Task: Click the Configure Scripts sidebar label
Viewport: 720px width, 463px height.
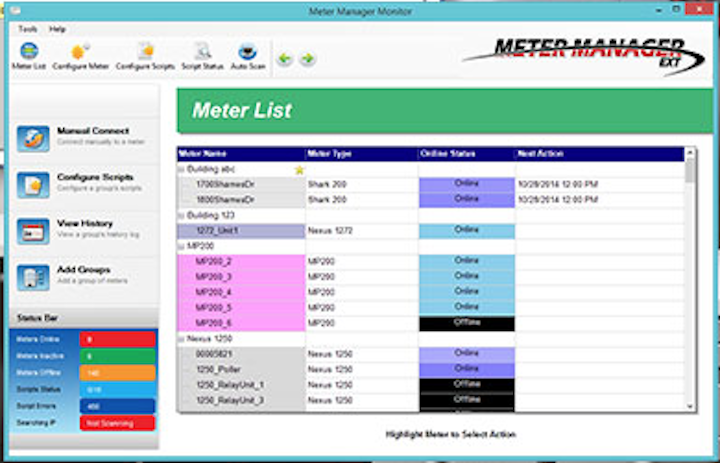Action: (95, 177)
